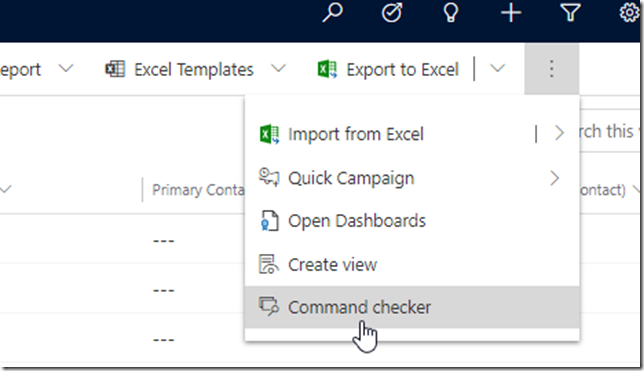Select Create view menu item
644x371 pixels.
(x=412, y=265)
